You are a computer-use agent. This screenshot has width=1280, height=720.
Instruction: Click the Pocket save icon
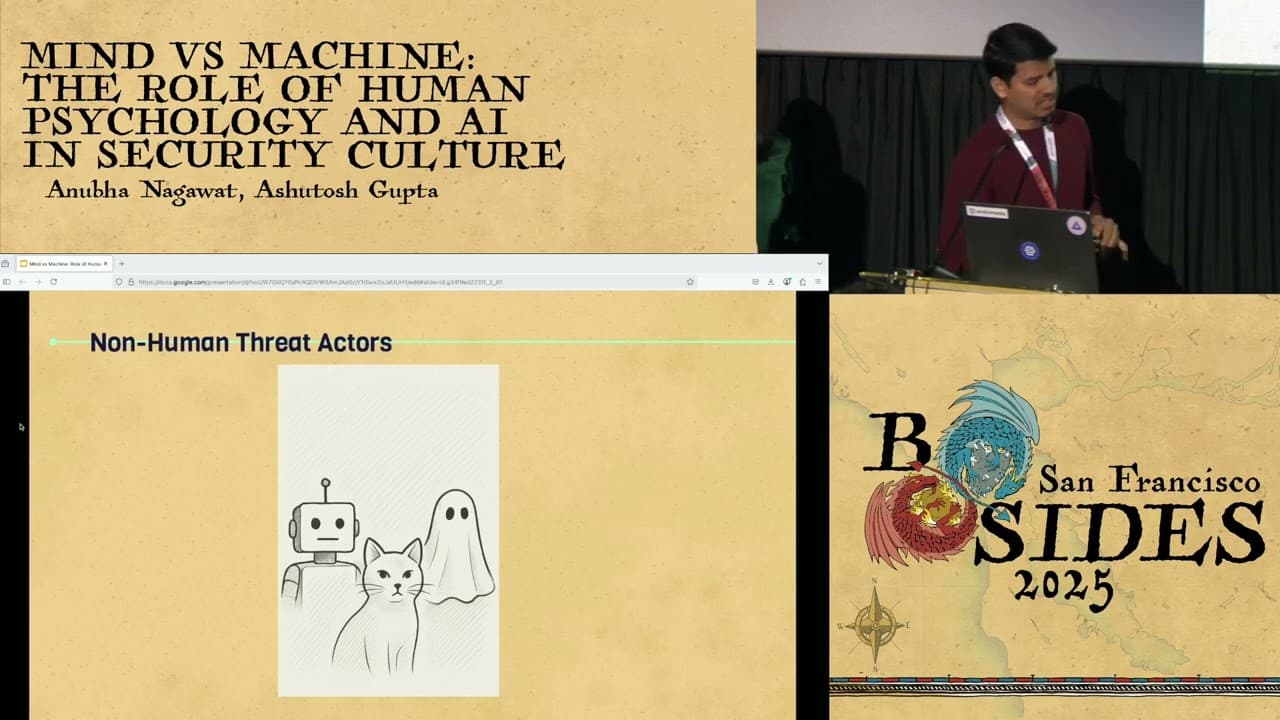tap(756, 281)
